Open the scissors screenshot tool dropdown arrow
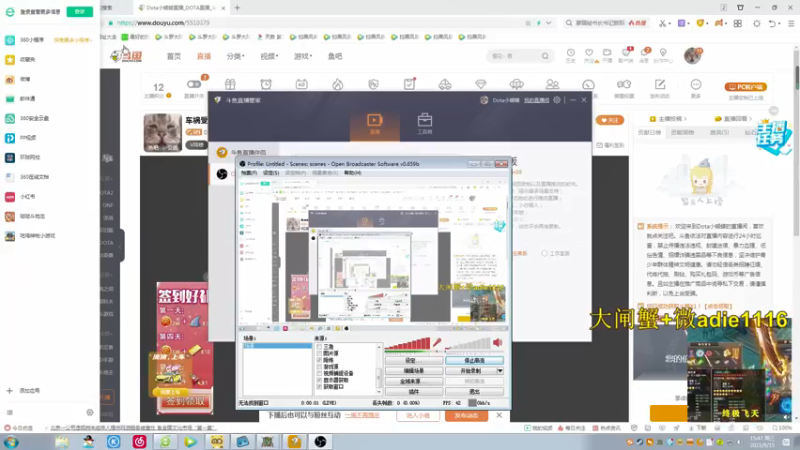 [x=669, y=23]
